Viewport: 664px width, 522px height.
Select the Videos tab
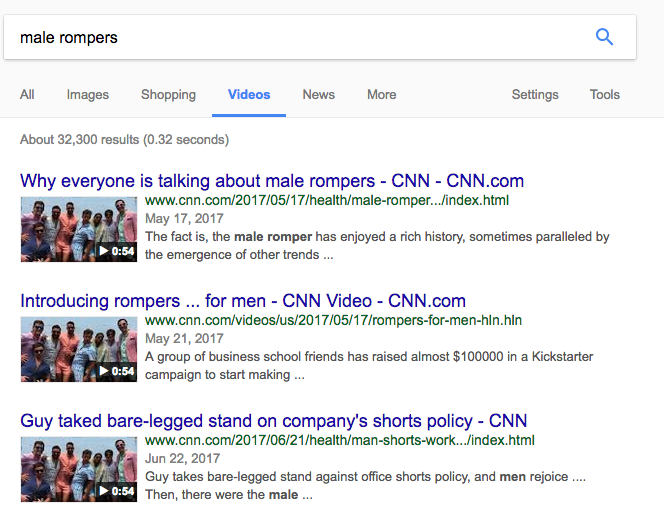pos(249,95)
